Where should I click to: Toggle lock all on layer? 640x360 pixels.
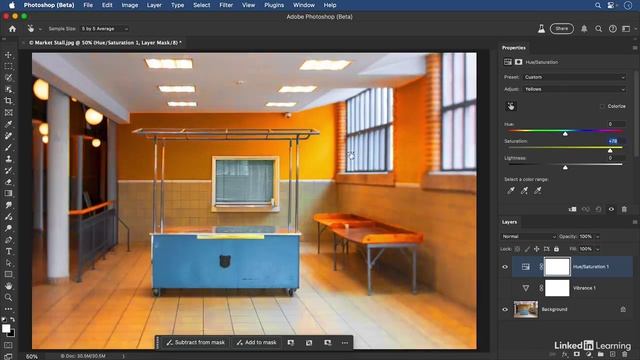tap(556, 249)
